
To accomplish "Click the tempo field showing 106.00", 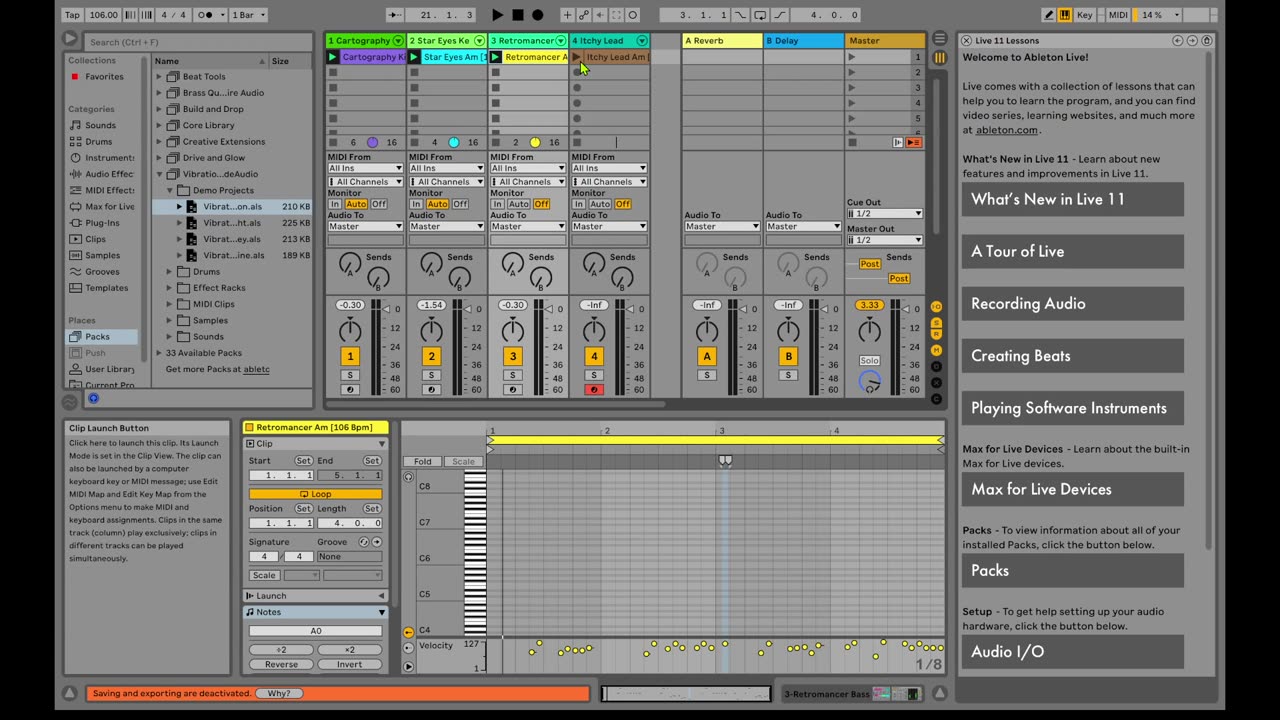I will (103, 15).
